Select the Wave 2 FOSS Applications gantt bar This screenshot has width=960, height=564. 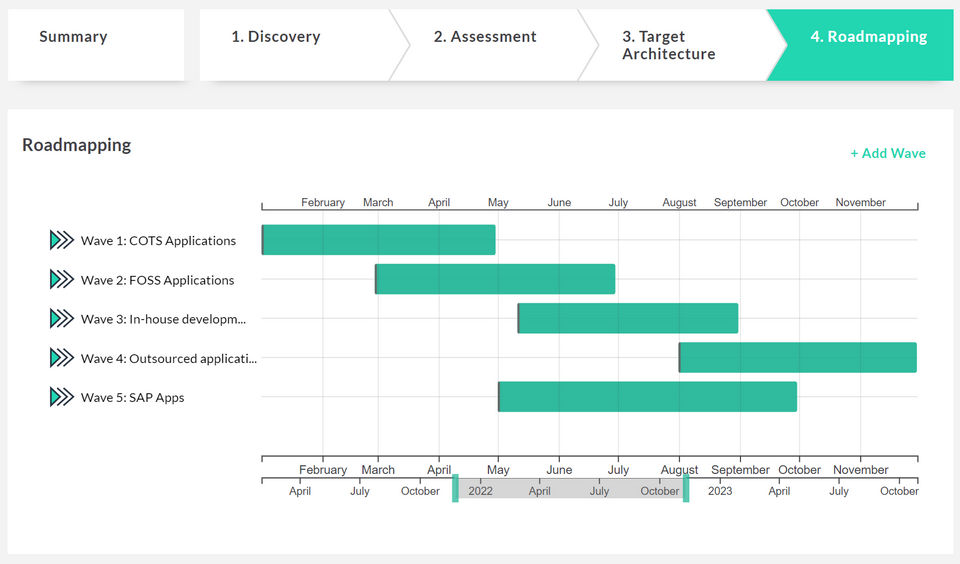click(x=495, y=279)
